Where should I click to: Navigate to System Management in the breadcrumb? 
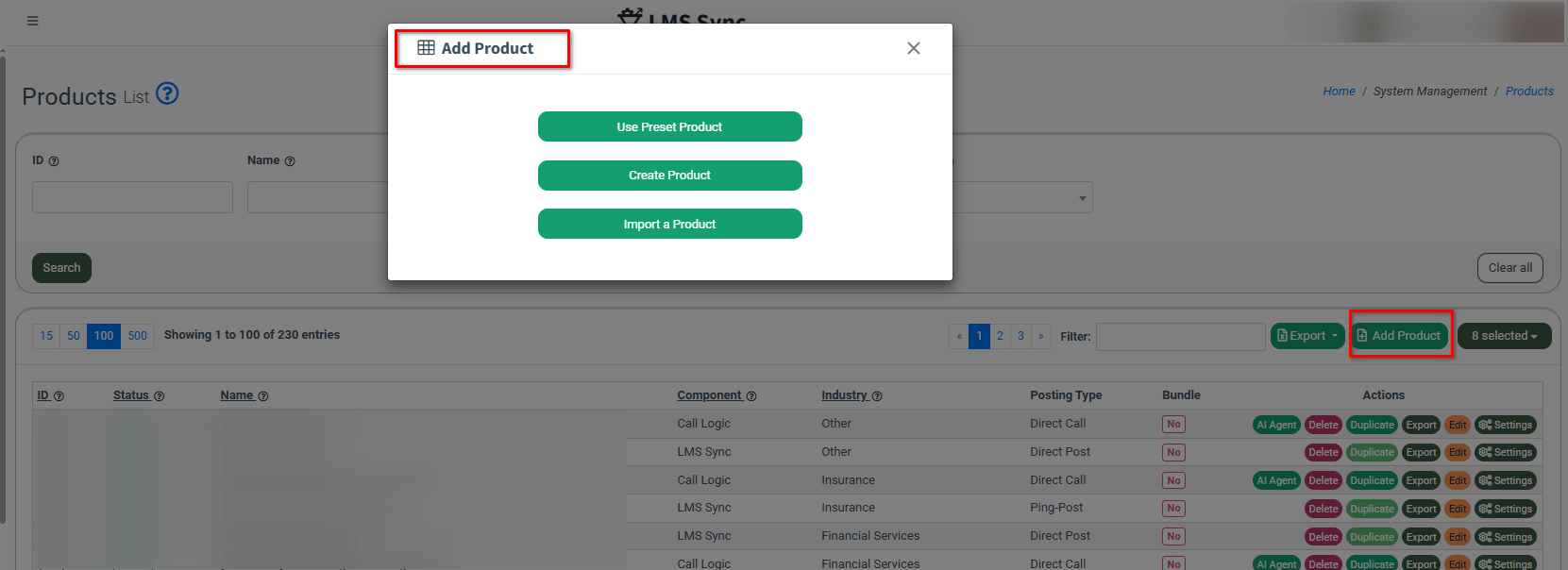(1429, 92)
